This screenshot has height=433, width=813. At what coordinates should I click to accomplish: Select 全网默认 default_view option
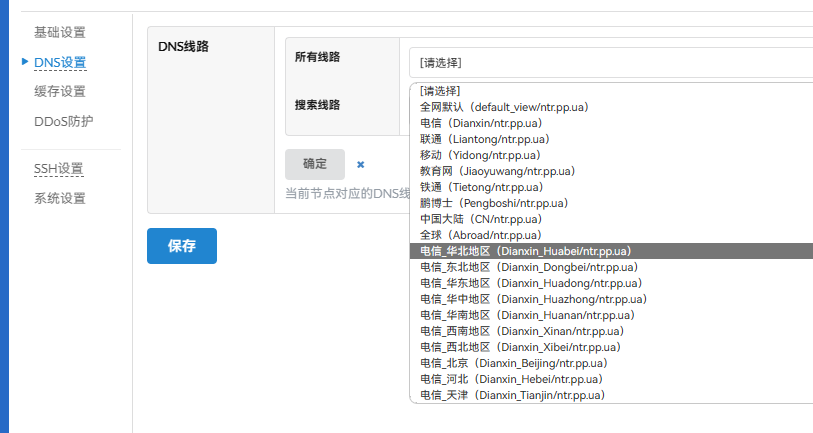504,107
